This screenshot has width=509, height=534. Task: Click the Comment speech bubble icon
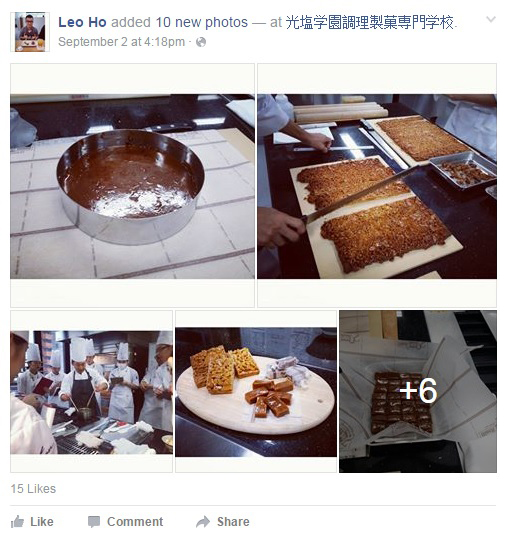pyautogui.click(x=94, y=522)
